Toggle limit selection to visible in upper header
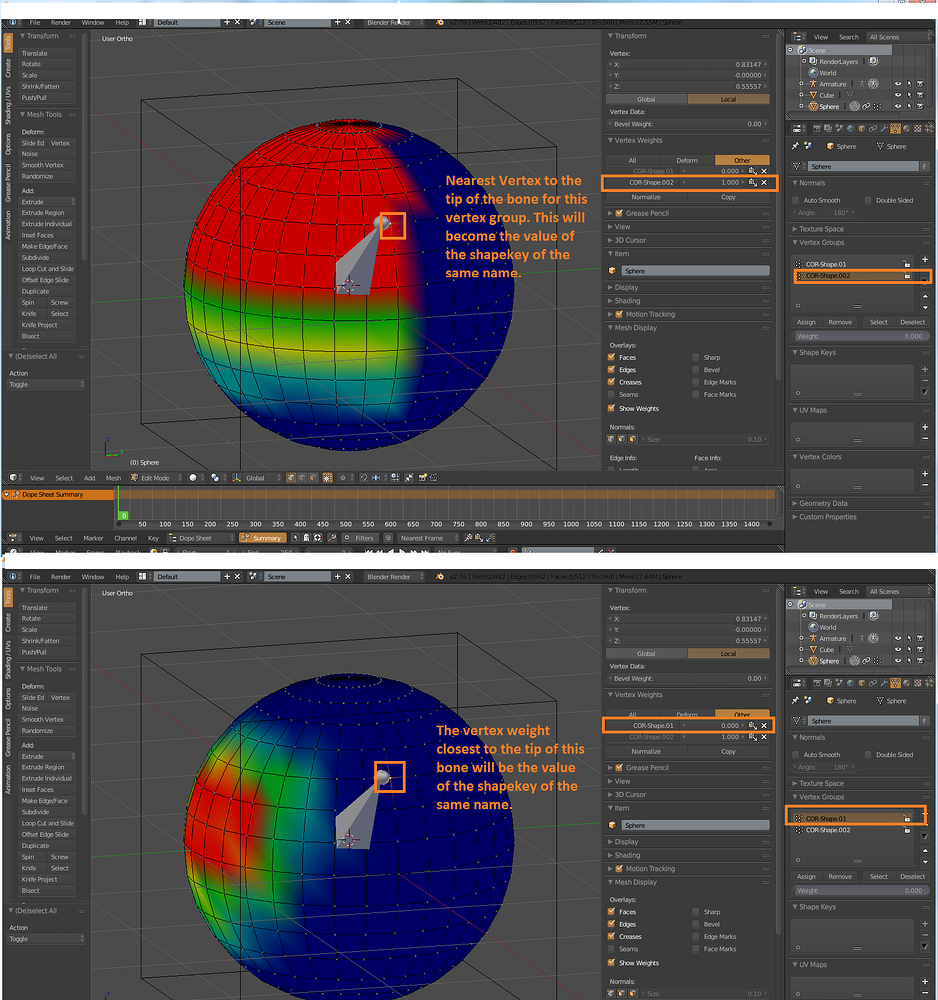 tap(327, 478)
